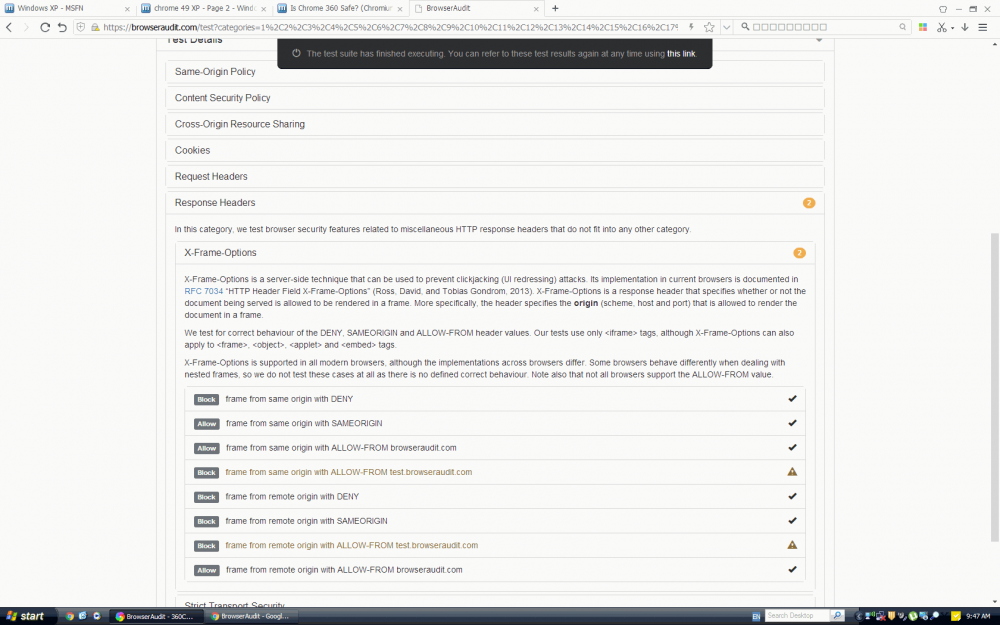Click the undo/restore closed tab icon
This screenshot has height=625, width=1000.
coord(62,27)
